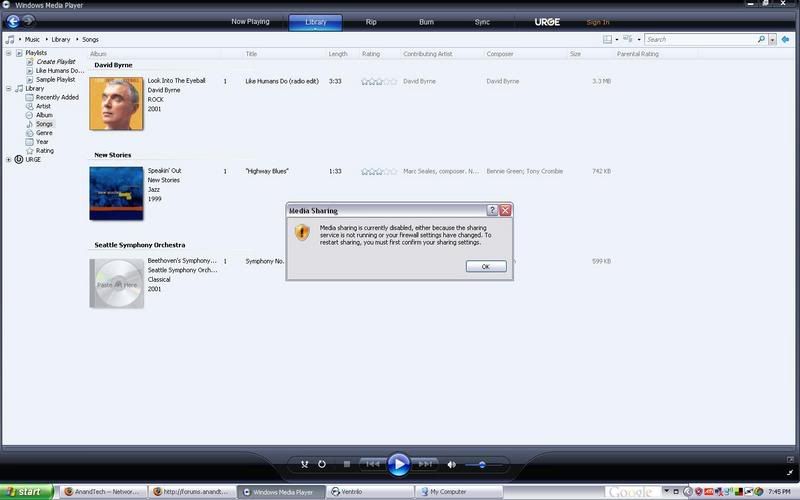Open the layout options icon

(x=607, y=39)
